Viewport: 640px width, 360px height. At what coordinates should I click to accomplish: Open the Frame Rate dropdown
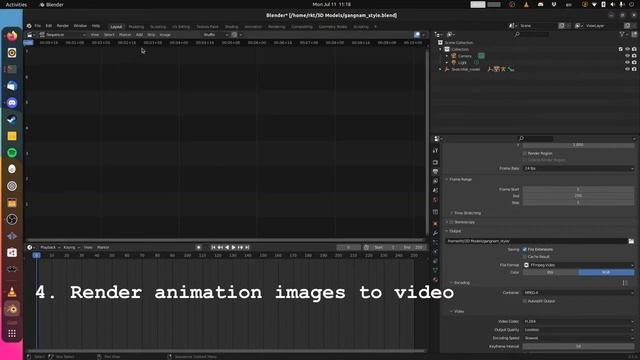(x=579, y=169)
